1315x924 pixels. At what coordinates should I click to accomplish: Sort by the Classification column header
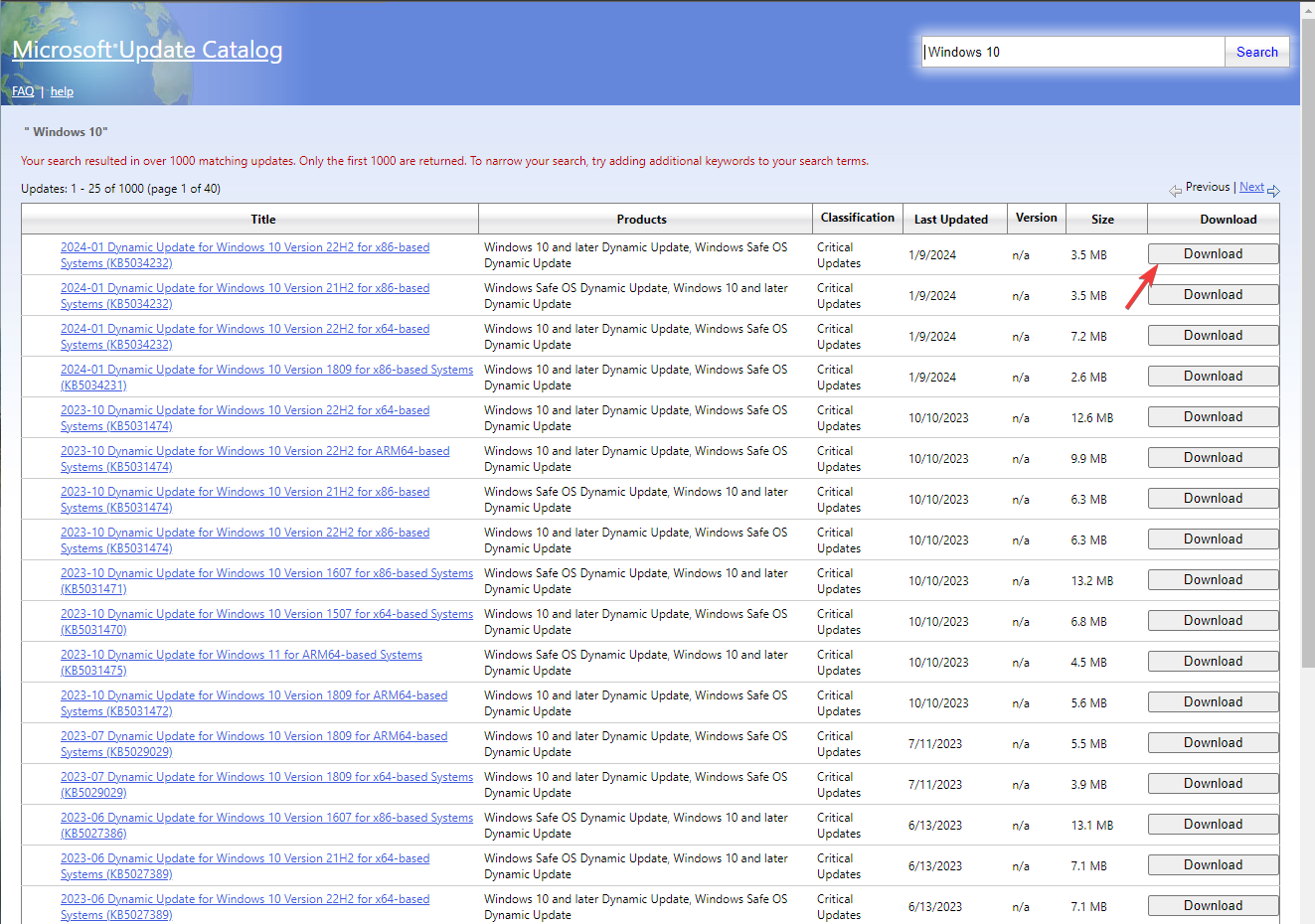857,218
